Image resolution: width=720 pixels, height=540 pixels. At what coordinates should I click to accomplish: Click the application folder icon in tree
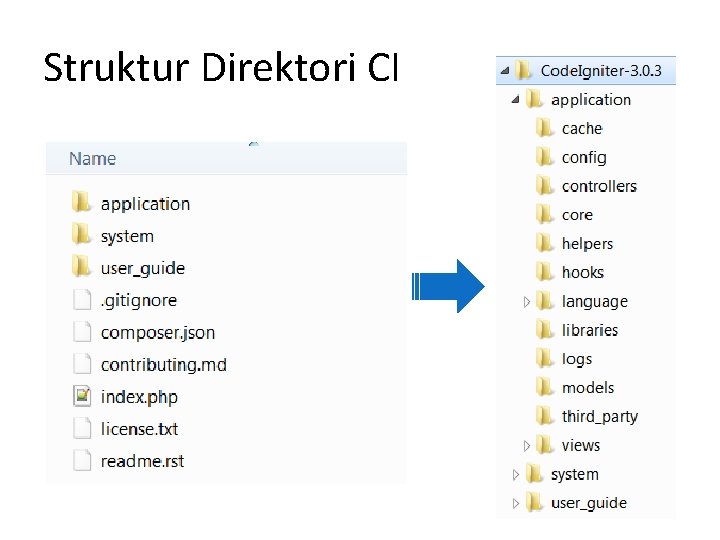pyautogui.click(x=534, y=99)
